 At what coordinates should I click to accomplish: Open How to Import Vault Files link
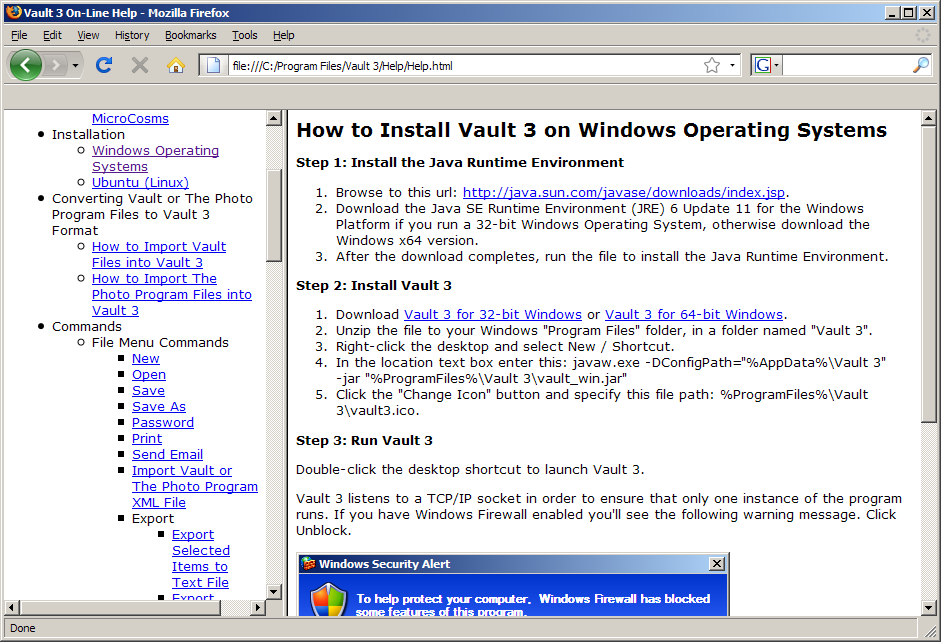[158, 254]
